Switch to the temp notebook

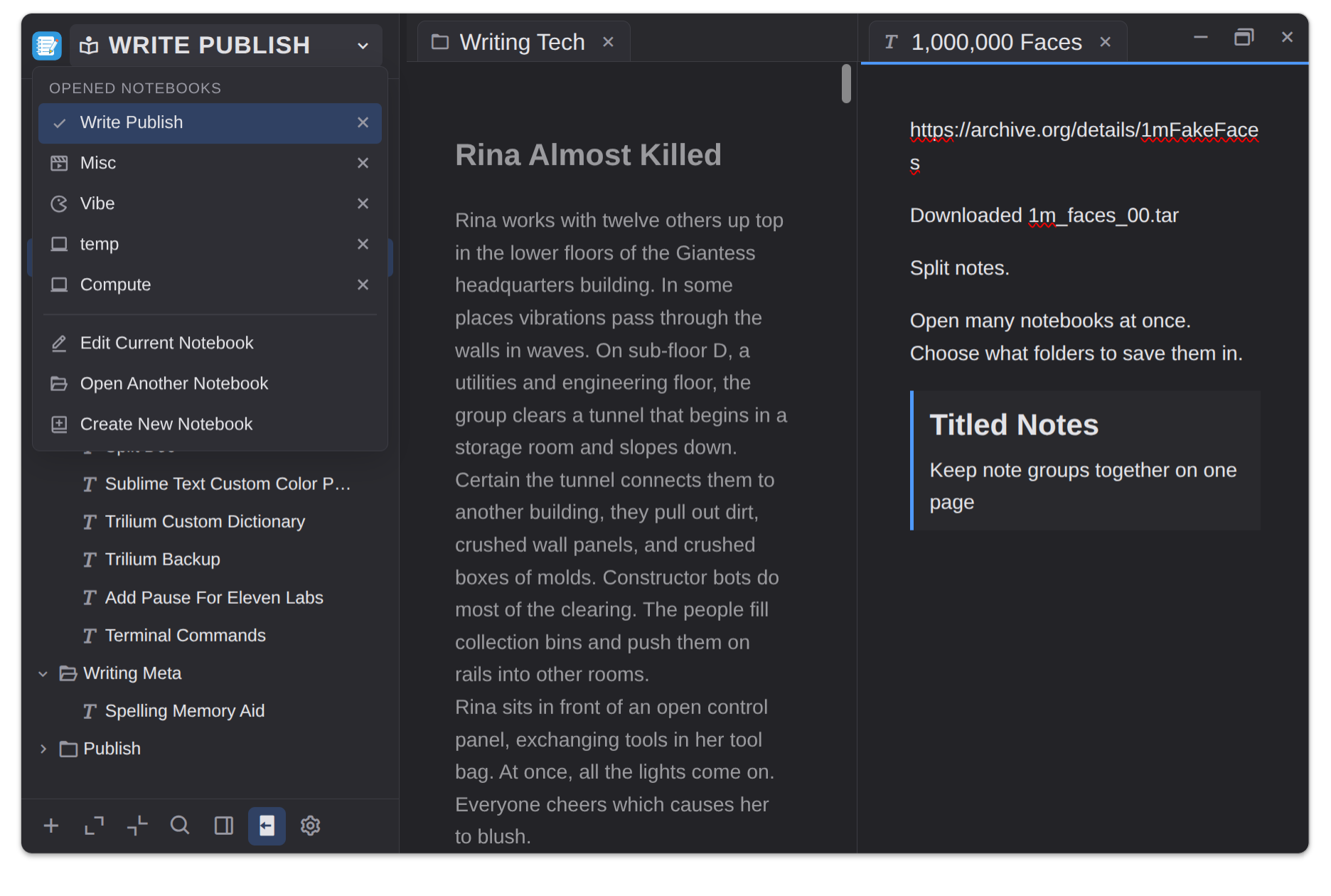coord(210,245)
